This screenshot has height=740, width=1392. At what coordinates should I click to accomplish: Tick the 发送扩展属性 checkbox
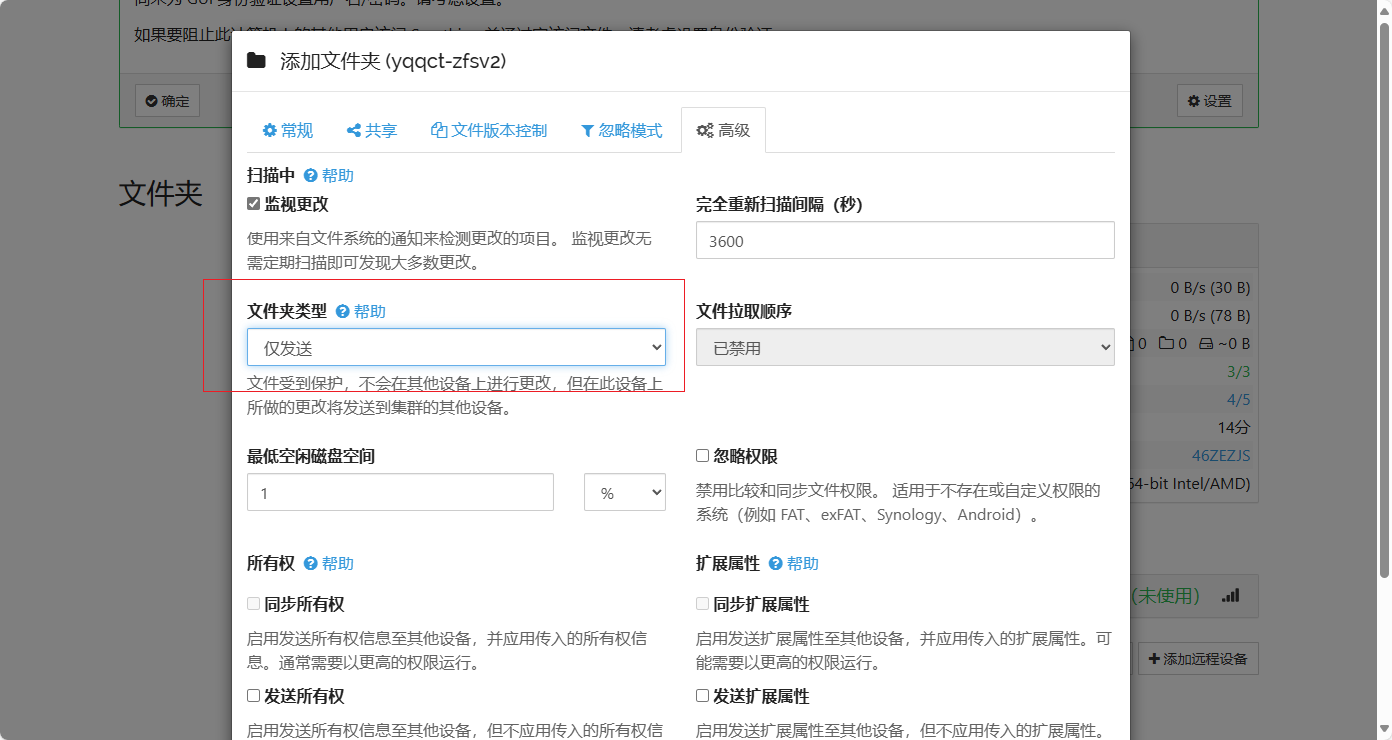703,696
